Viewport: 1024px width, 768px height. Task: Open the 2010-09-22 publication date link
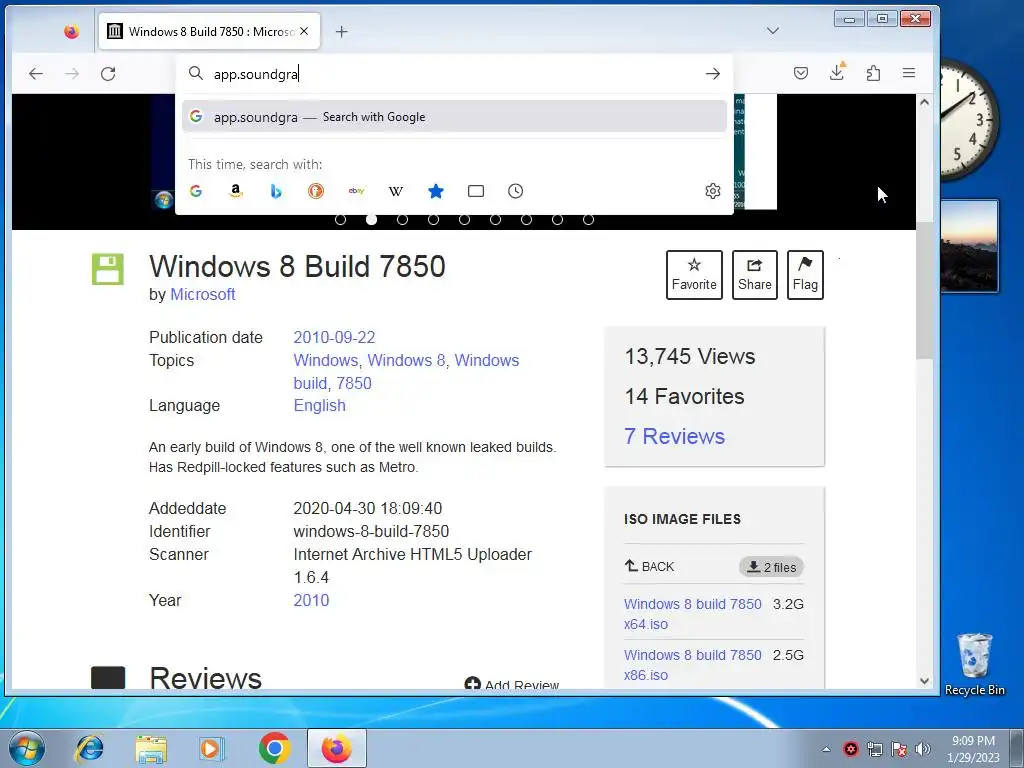click(334, 338)
